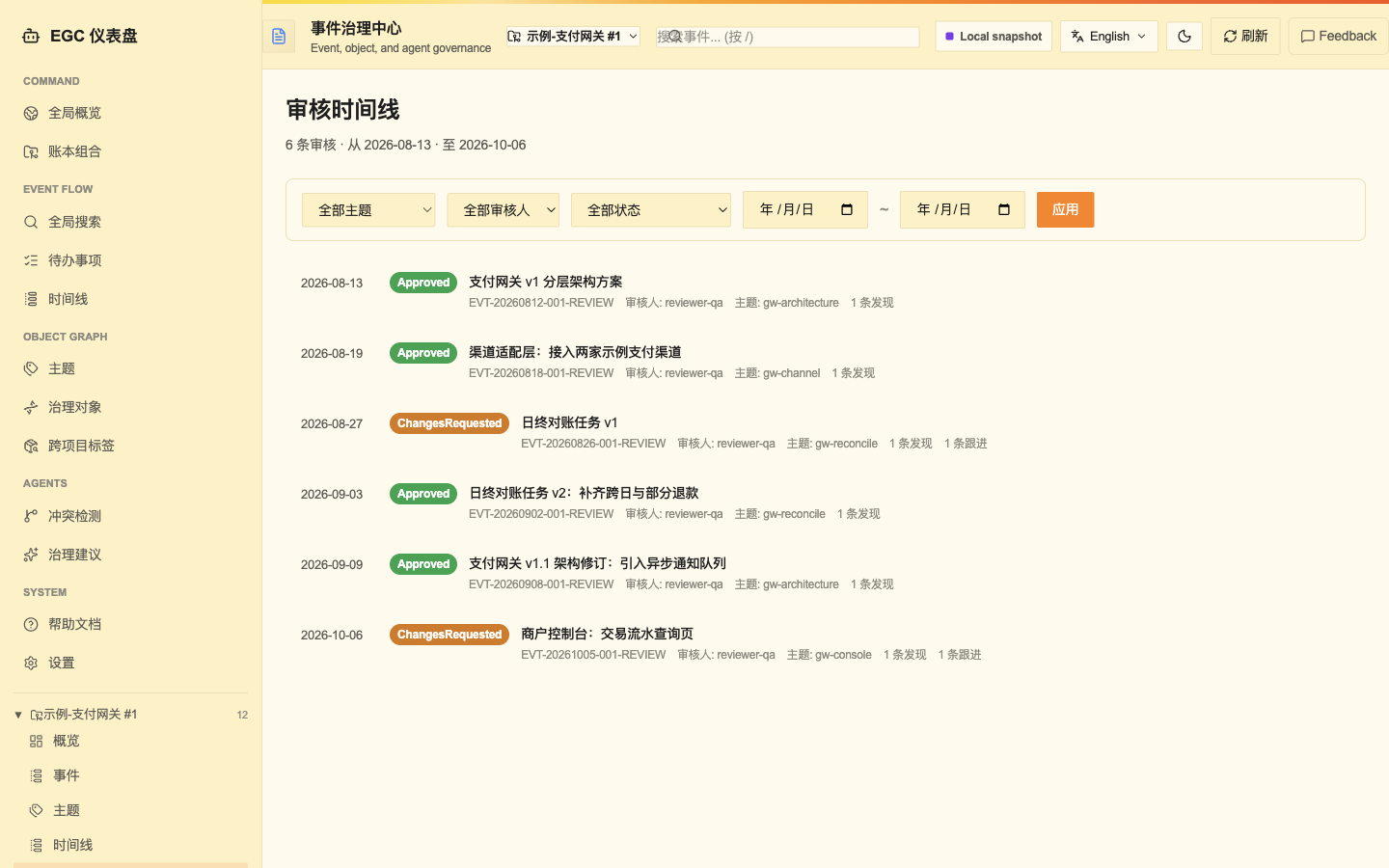Click event ID EVT-20260826-001-REVIEW
This screenshot has width=1389, height=868.
(x=593, y=444)
